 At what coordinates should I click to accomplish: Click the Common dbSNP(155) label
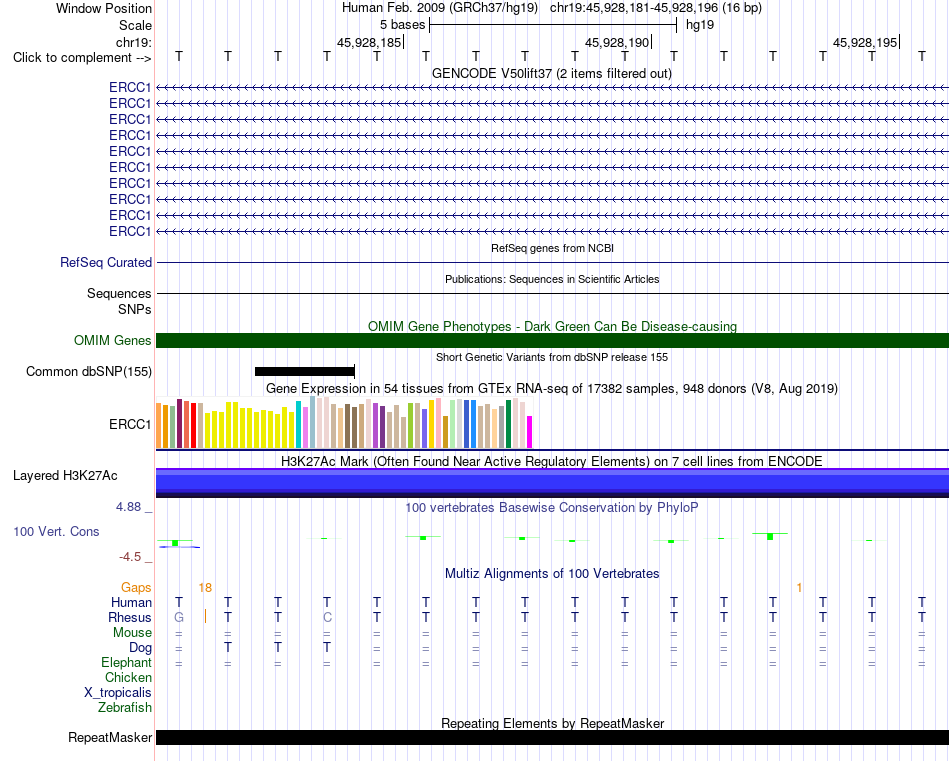[x=88, y=371]
